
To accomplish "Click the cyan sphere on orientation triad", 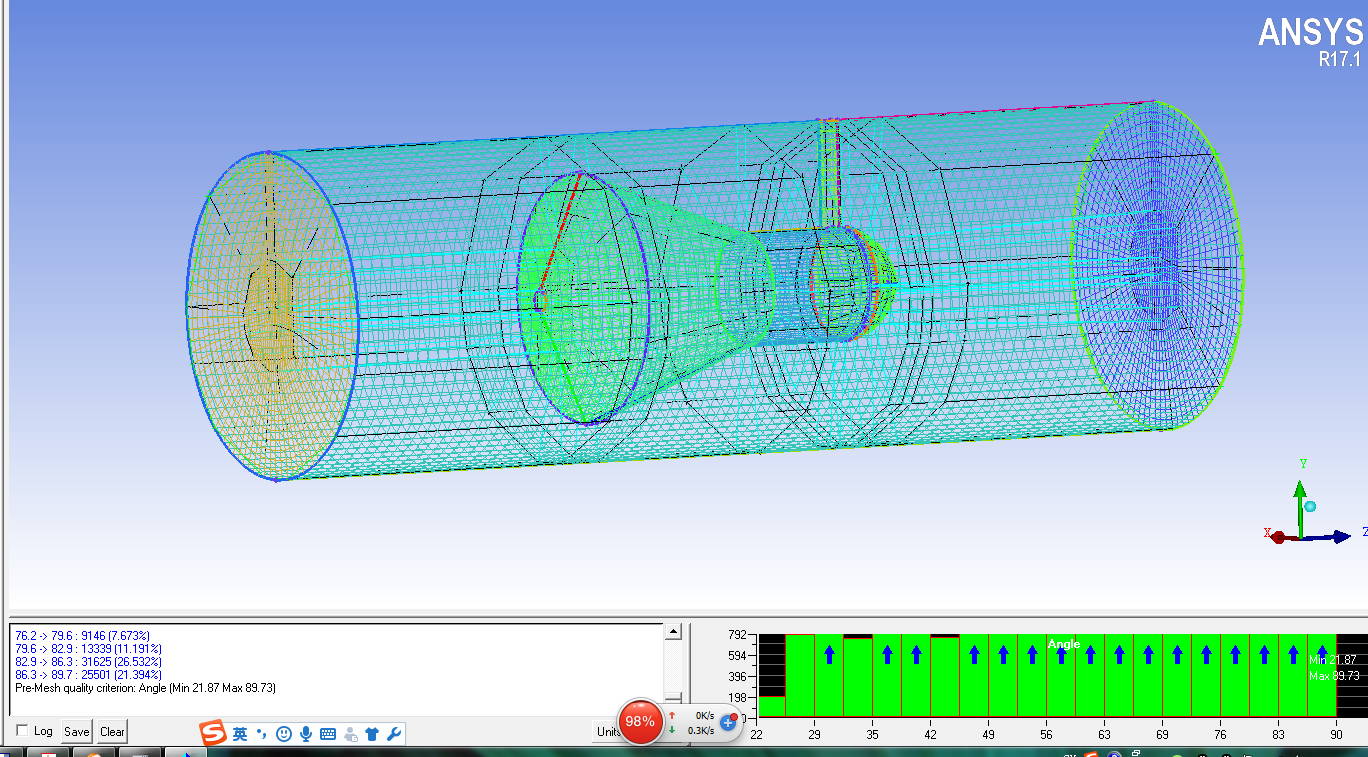I will tap(1310, 507).
